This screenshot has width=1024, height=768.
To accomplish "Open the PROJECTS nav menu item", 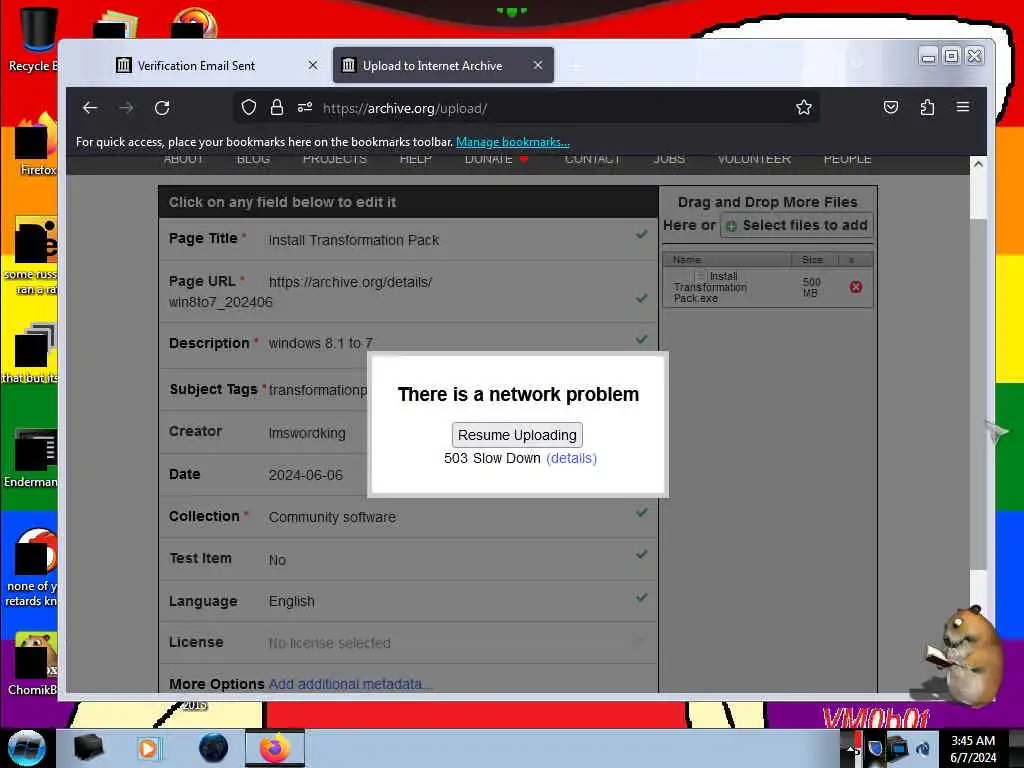I will (x=334, y=159).
